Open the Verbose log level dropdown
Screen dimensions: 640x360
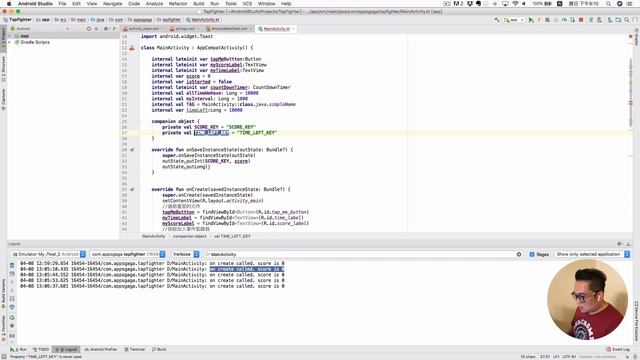(x=185, y=254)
